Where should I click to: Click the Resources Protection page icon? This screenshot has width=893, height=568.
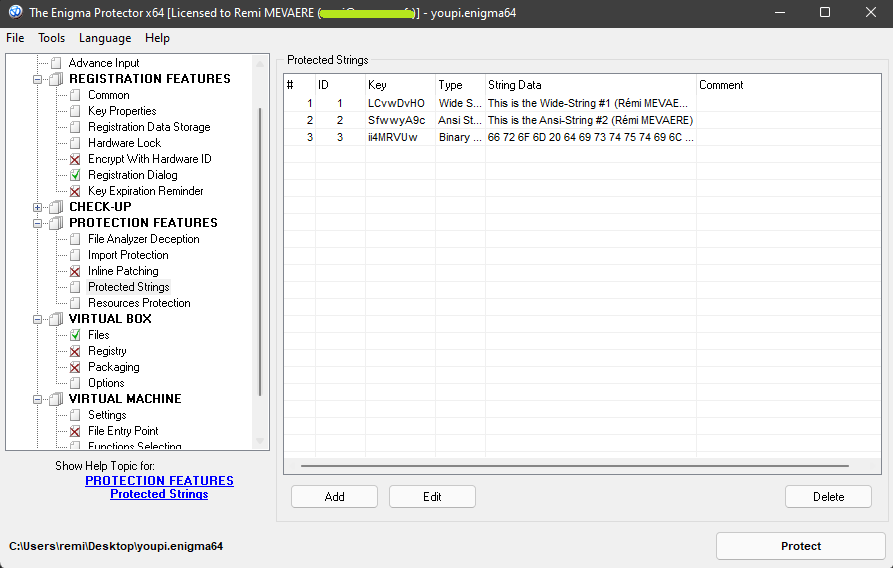75,303
